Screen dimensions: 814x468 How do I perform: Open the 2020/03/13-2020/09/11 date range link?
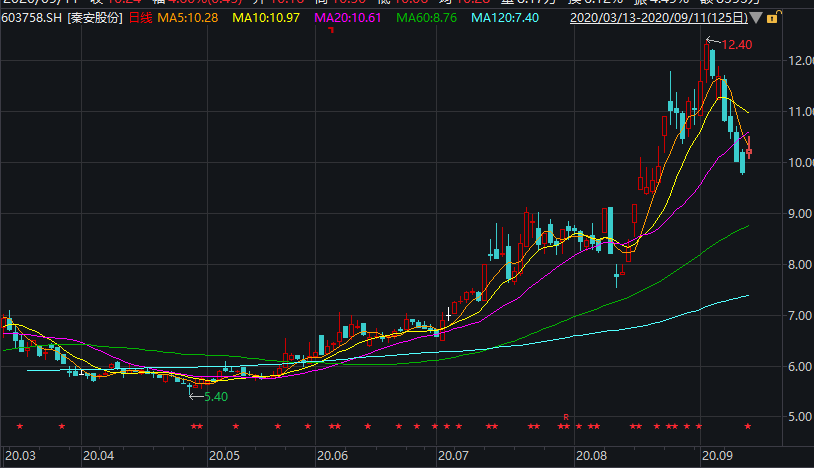pos(659,18)
